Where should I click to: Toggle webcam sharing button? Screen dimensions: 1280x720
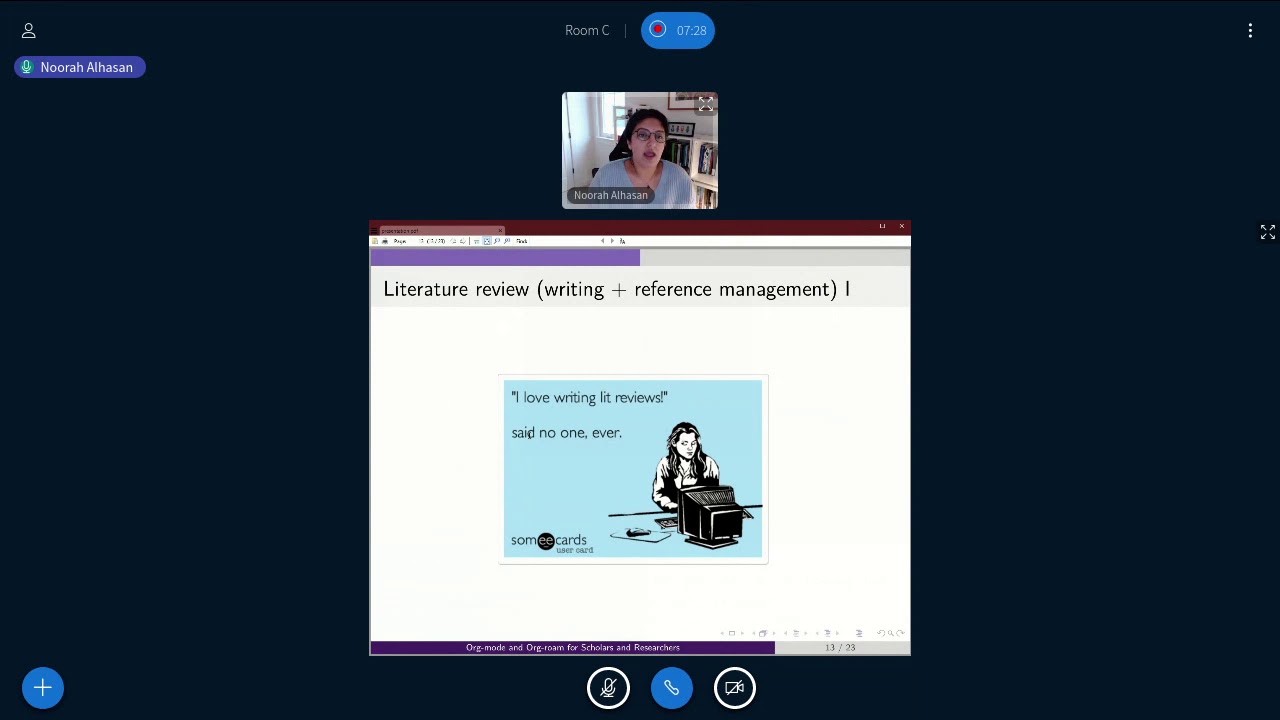pyautogui.click(x=734, y=688)
